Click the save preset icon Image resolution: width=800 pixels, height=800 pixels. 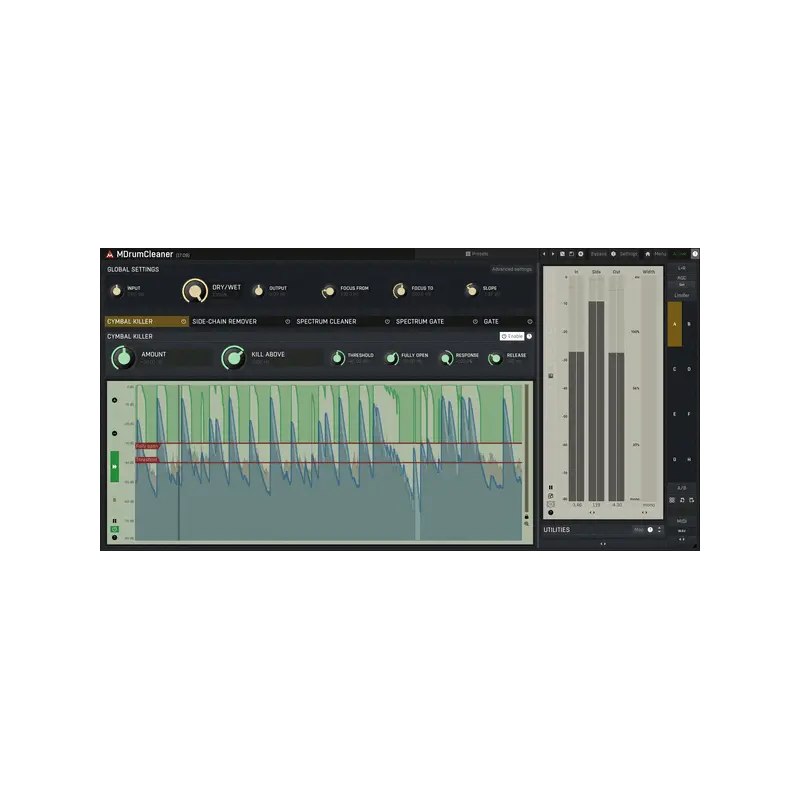(571, 254)
